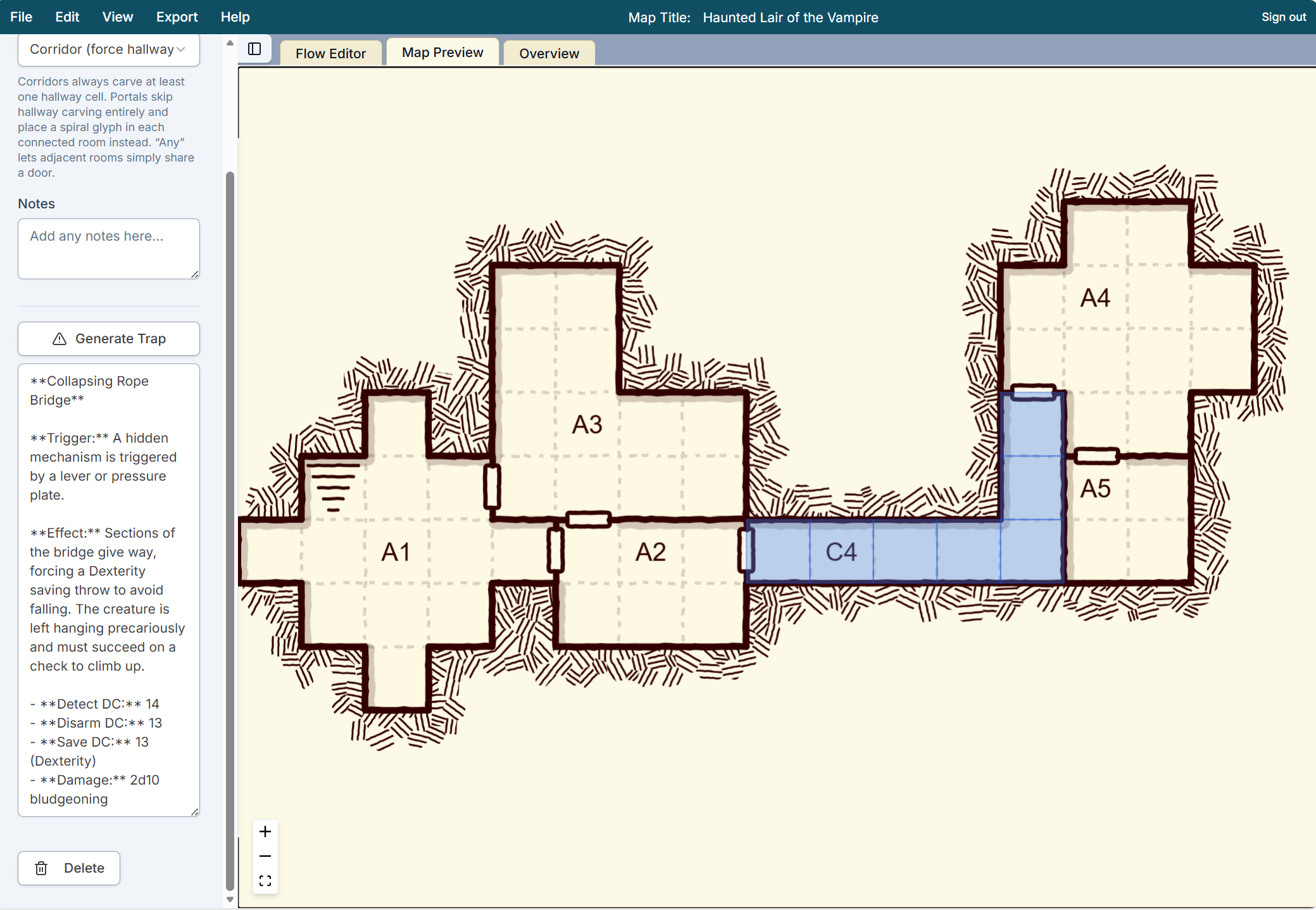Open the File menu
Viewport: 1316px width, 910px height.
pyautogui.click(x=21, y=17)
